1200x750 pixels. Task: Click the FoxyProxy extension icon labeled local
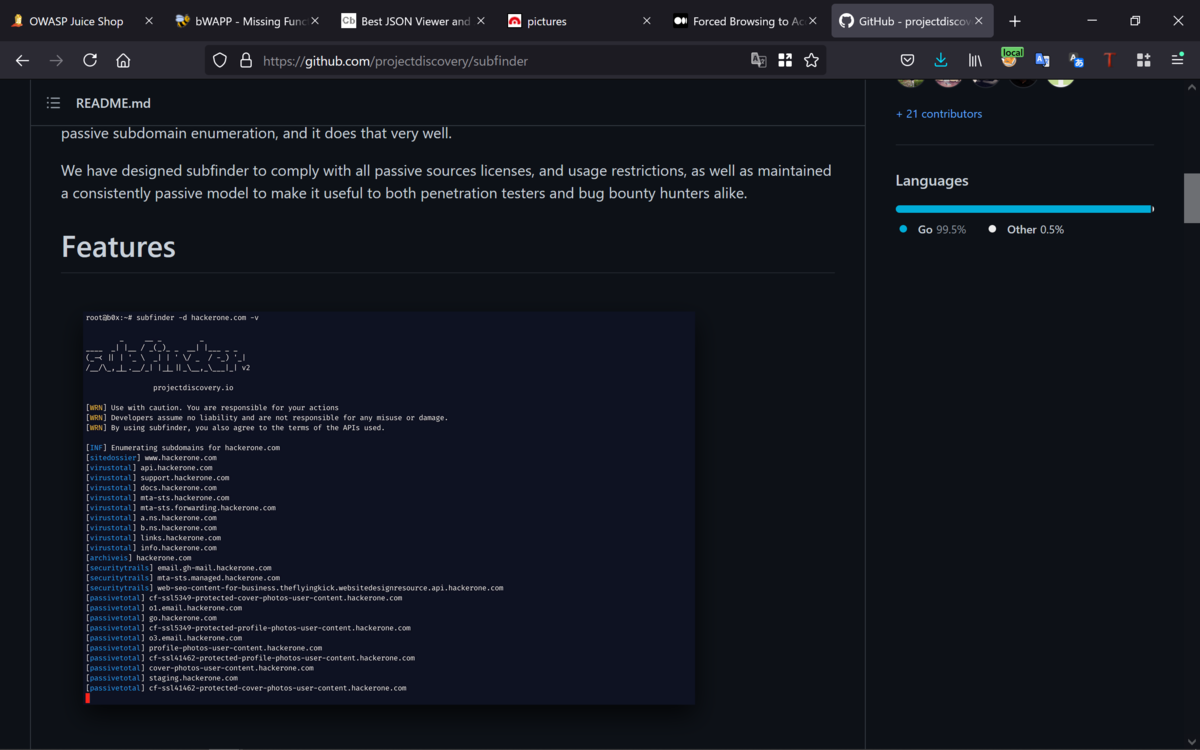point(1010,59)
